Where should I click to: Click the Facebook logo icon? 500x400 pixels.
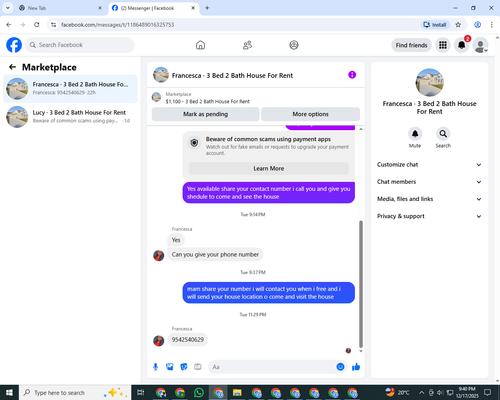(14, 45)
